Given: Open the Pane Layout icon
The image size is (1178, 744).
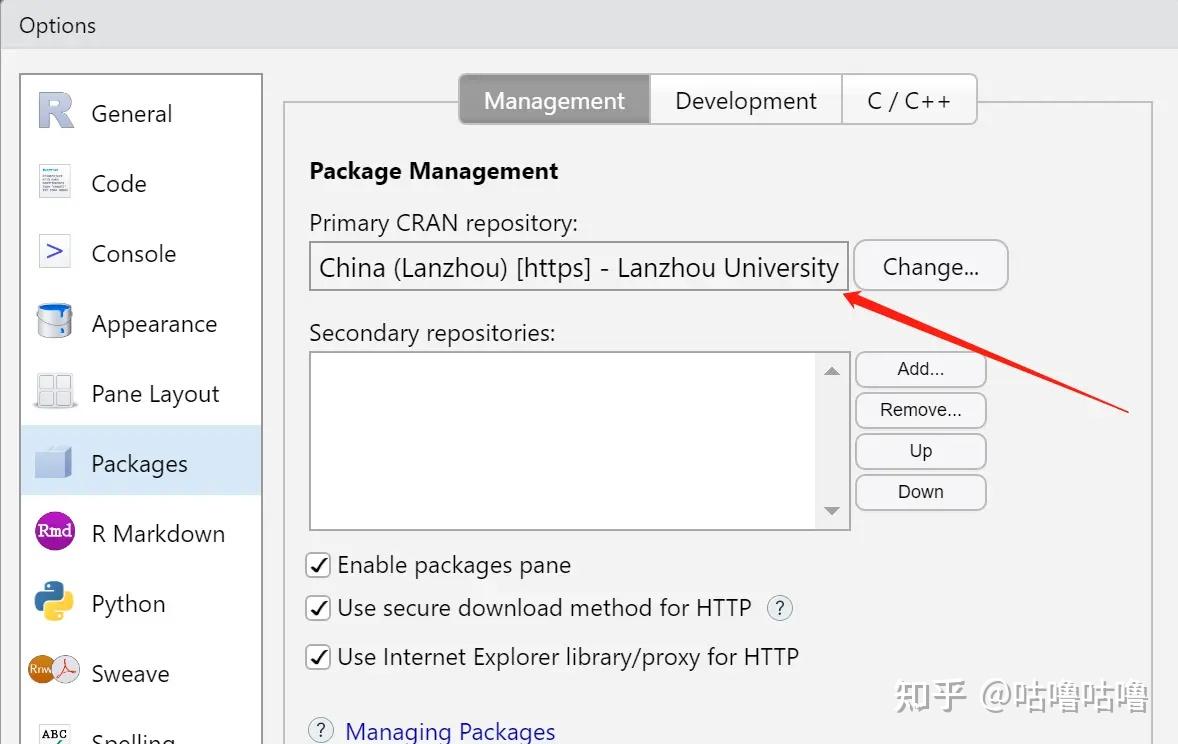Looking at the screenshot, I should point(55,391).
